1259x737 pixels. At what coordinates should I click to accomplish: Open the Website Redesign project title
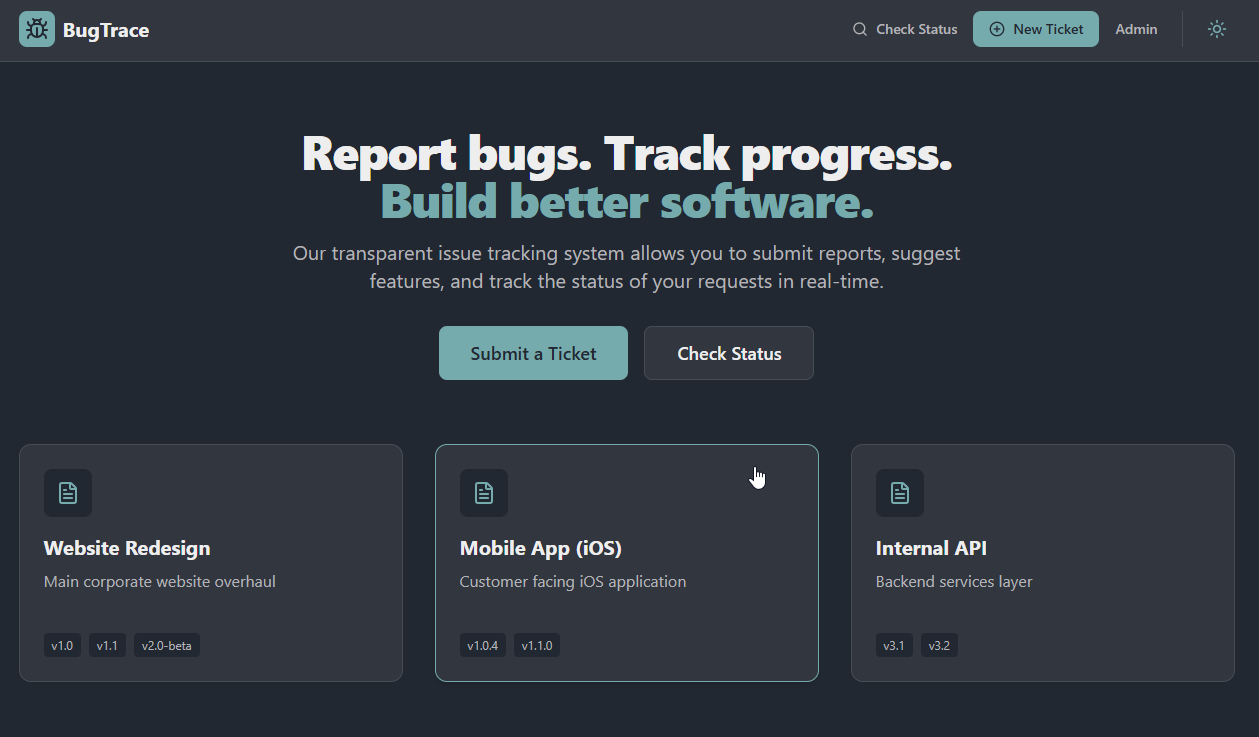[127, 548]
